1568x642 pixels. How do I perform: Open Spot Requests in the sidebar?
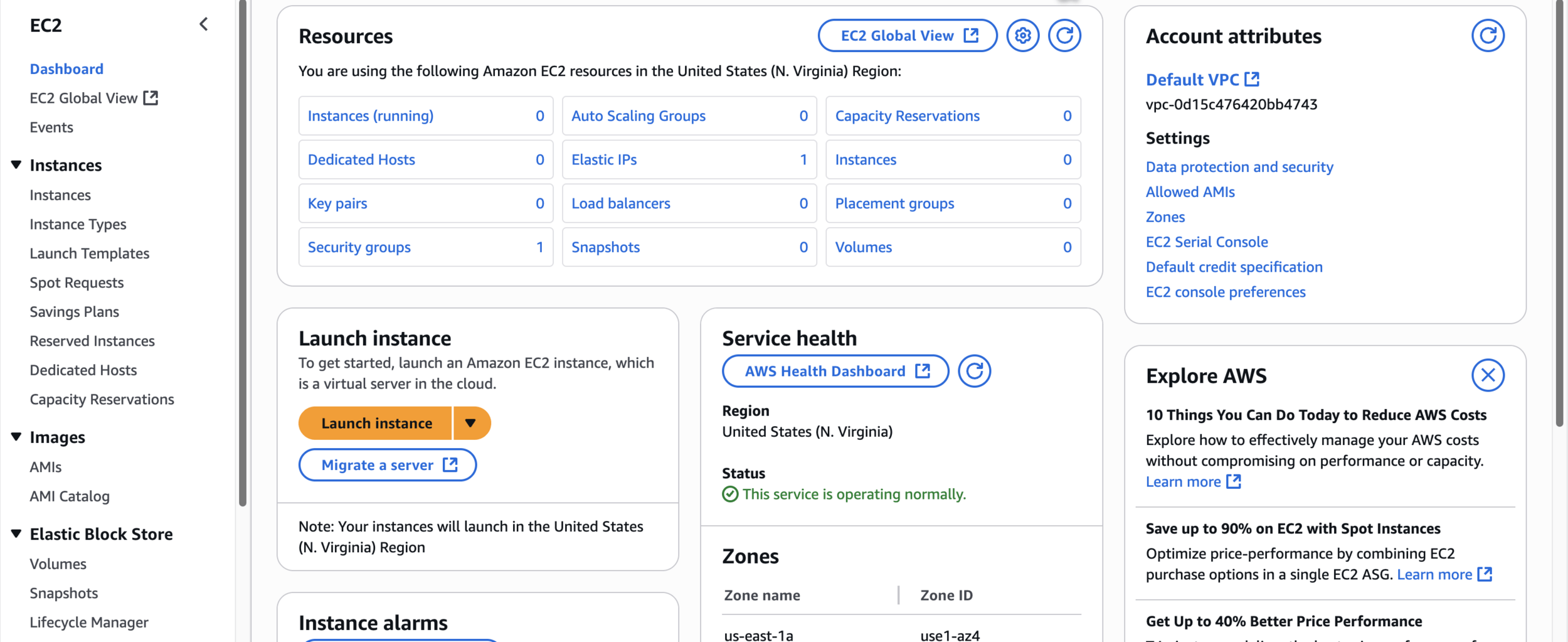pos(77,282)
